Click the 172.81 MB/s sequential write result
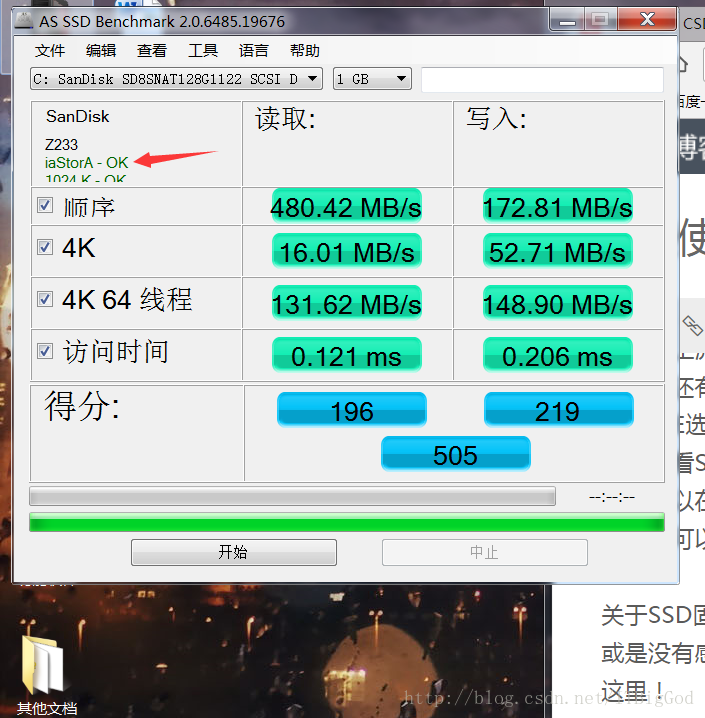The image size is (705, 718). point(558,207)
